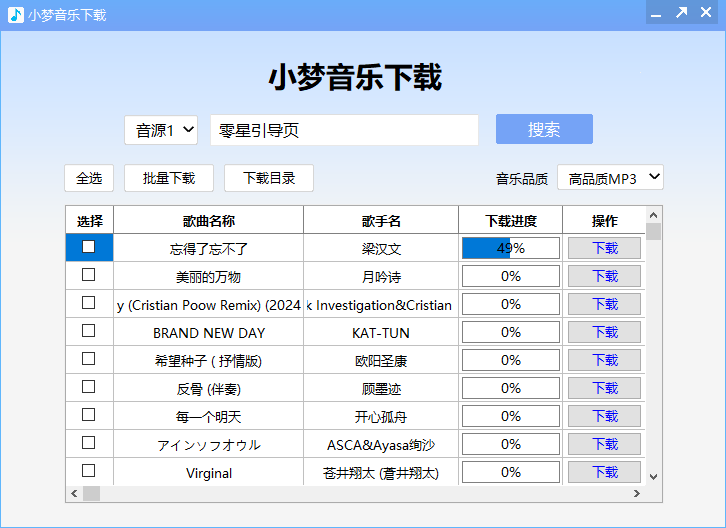
Task: Click the horizontal scroll right arrow
Action: click(636, 494)
